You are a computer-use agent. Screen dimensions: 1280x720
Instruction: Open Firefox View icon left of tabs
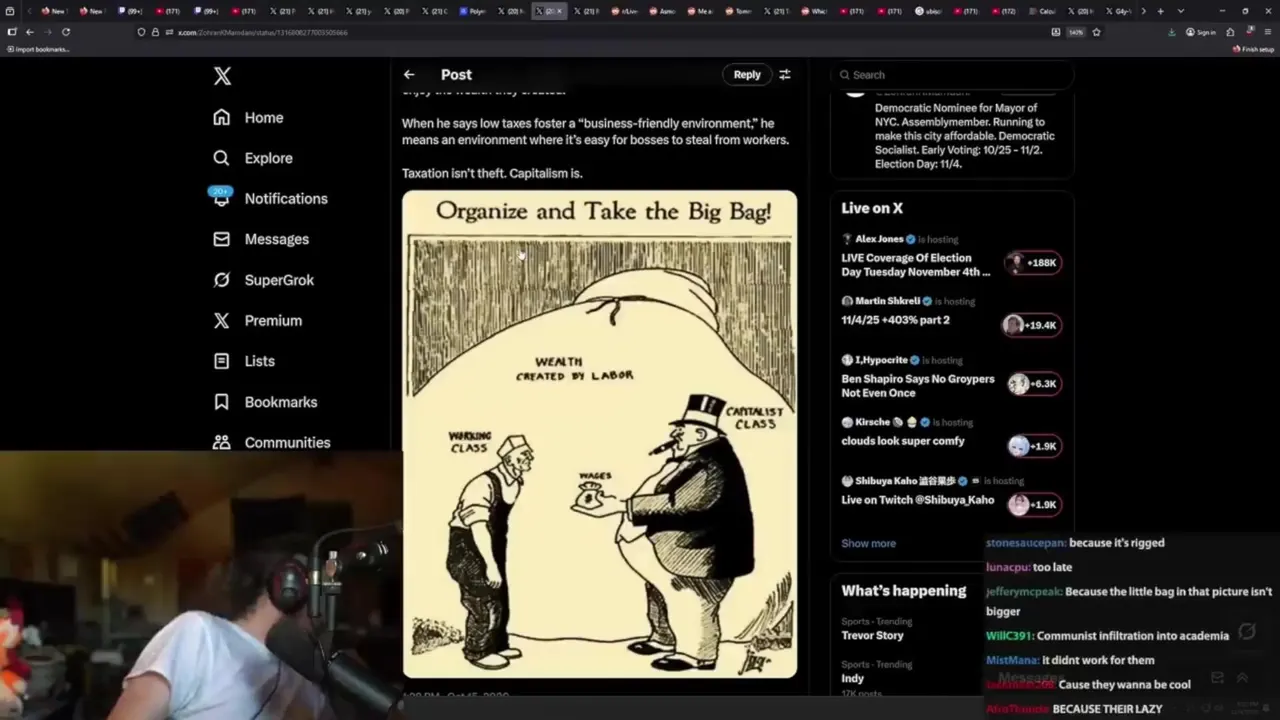(9, 11)
